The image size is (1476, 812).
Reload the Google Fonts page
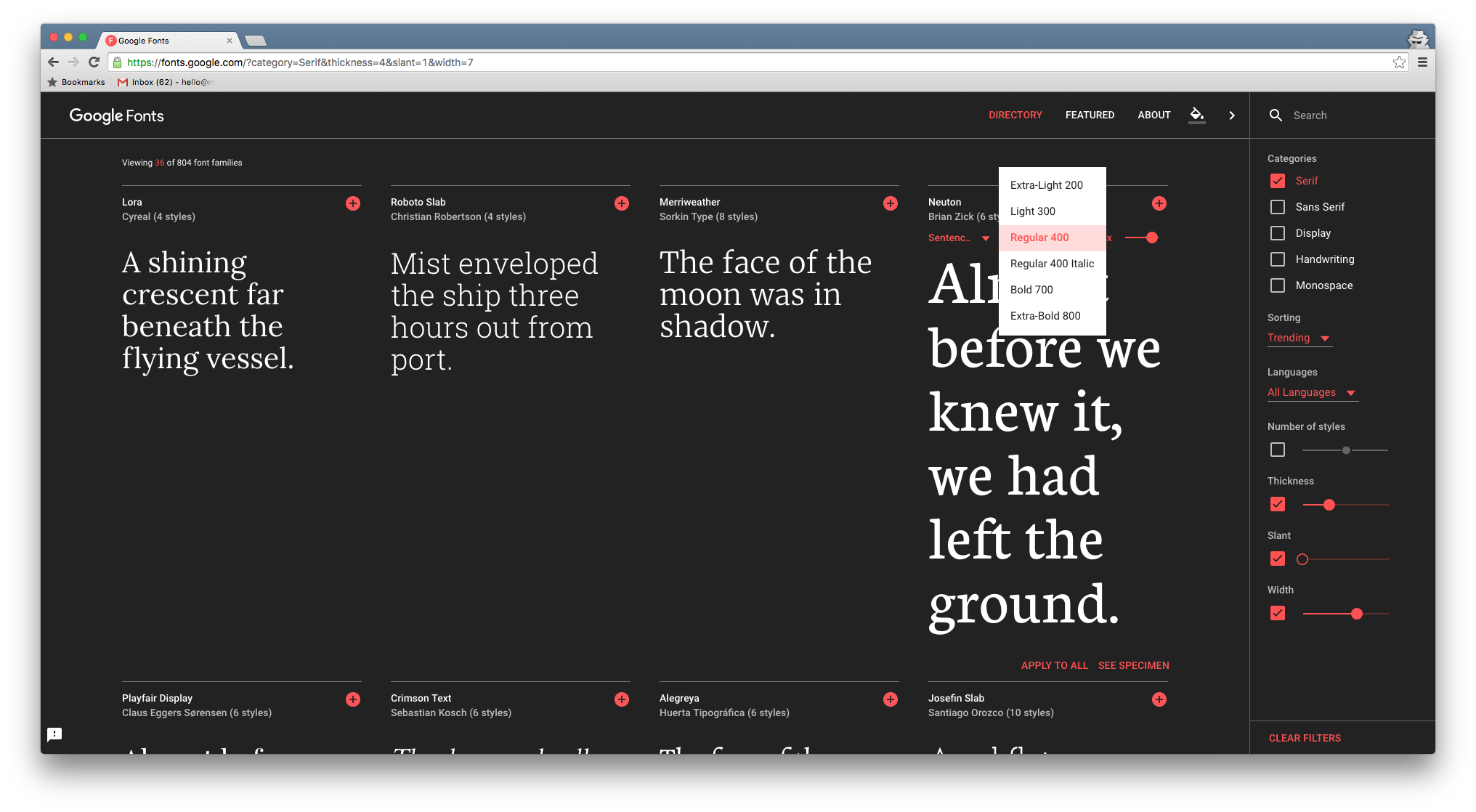pyautogui.click(x=94, y=62)
